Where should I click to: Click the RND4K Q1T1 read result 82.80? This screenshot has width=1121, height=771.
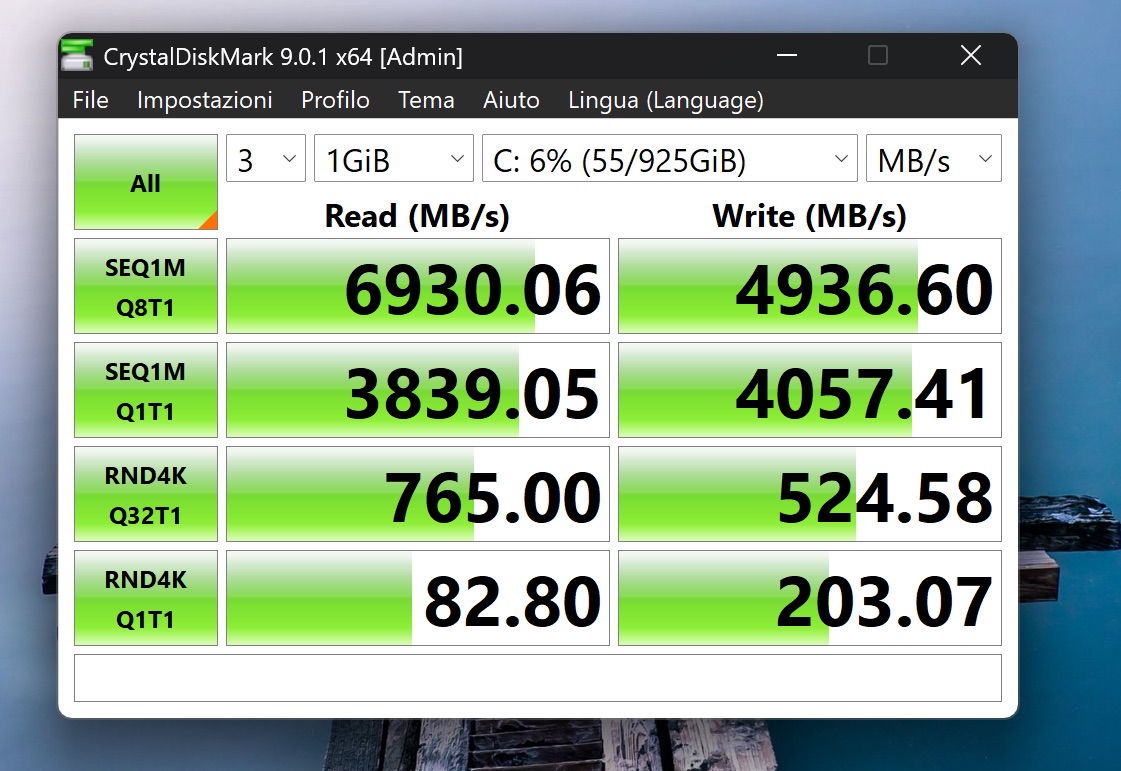(x=418, y=598)
